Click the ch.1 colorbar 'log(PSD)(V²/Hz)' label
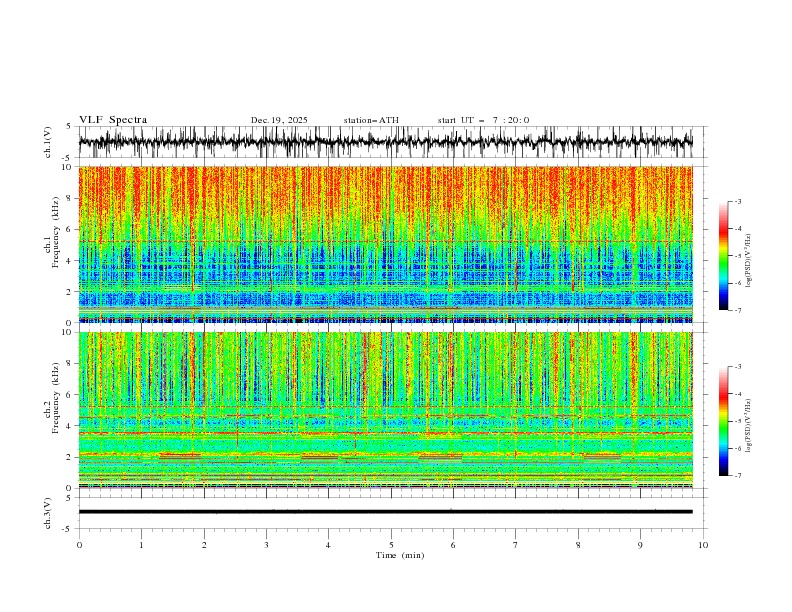The width and height of the screenshot is (792, 612). pos(749,261)
